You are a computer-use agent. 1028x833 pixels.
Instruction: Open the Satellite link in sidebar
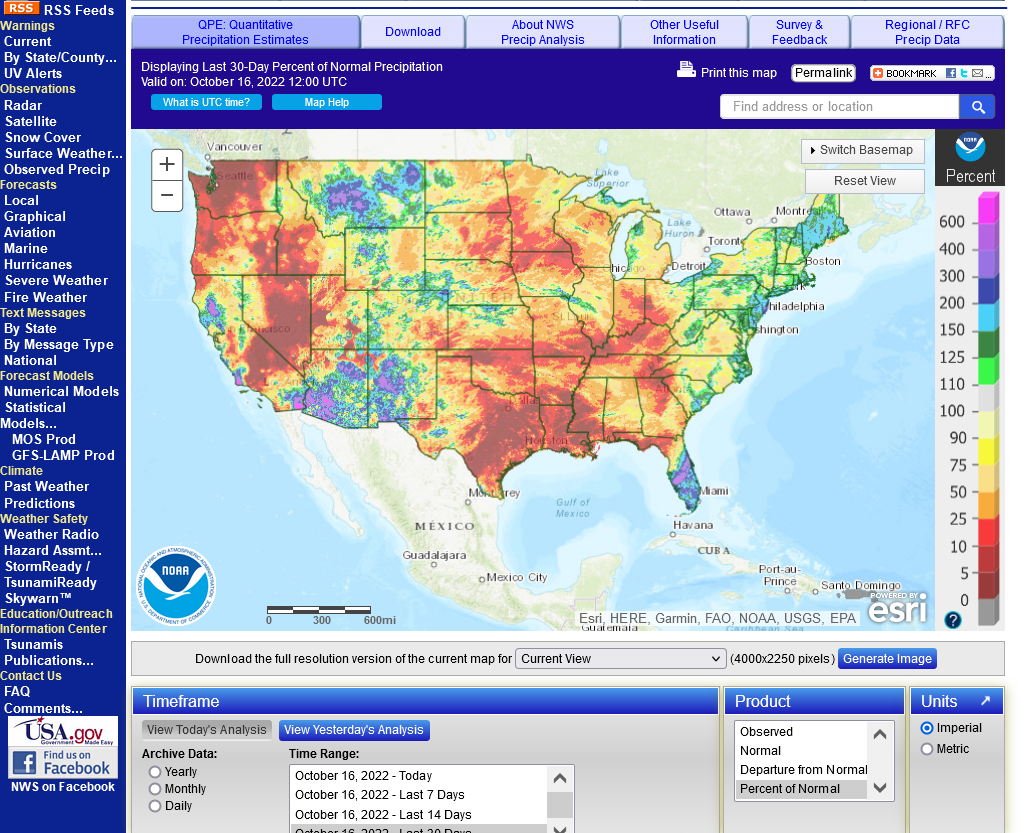[31, 121]
